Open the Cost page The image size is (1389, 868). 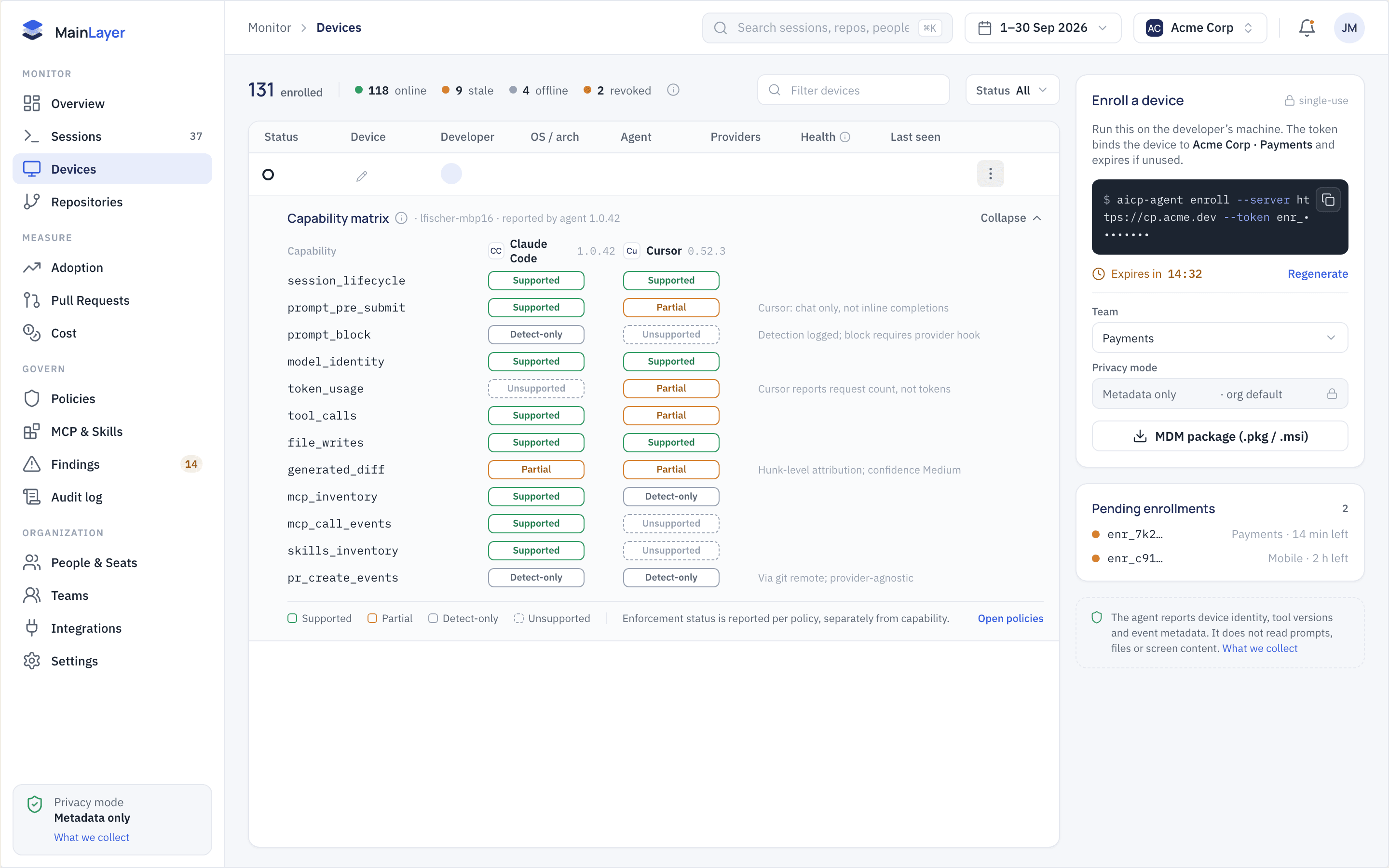(x=112, y=333)
